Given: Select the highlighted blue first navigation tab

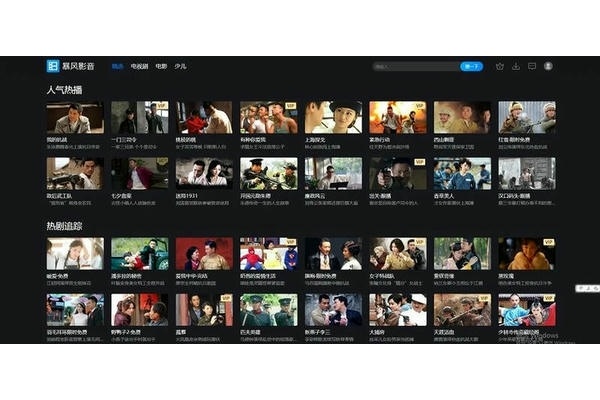Looking at the screenshot, I should click(x=117, y=66).
